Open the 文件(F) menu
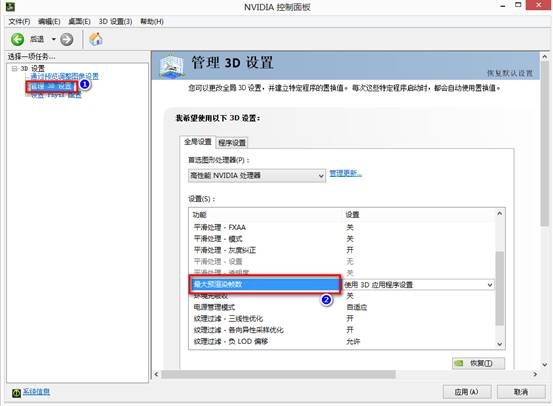553x406 pixels. 19,22
